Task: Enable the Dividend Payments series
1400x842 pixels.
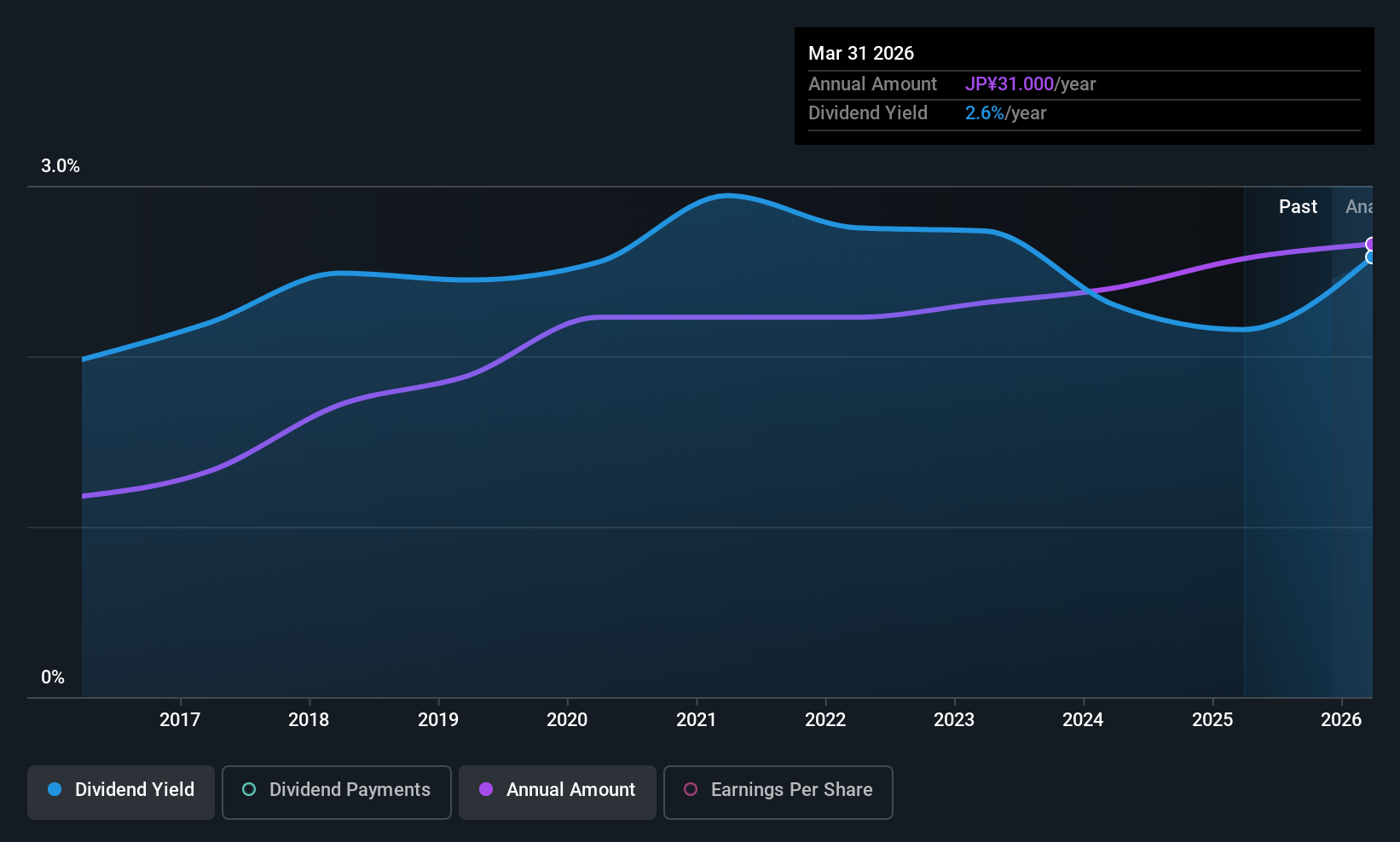Action: (336, 792)
